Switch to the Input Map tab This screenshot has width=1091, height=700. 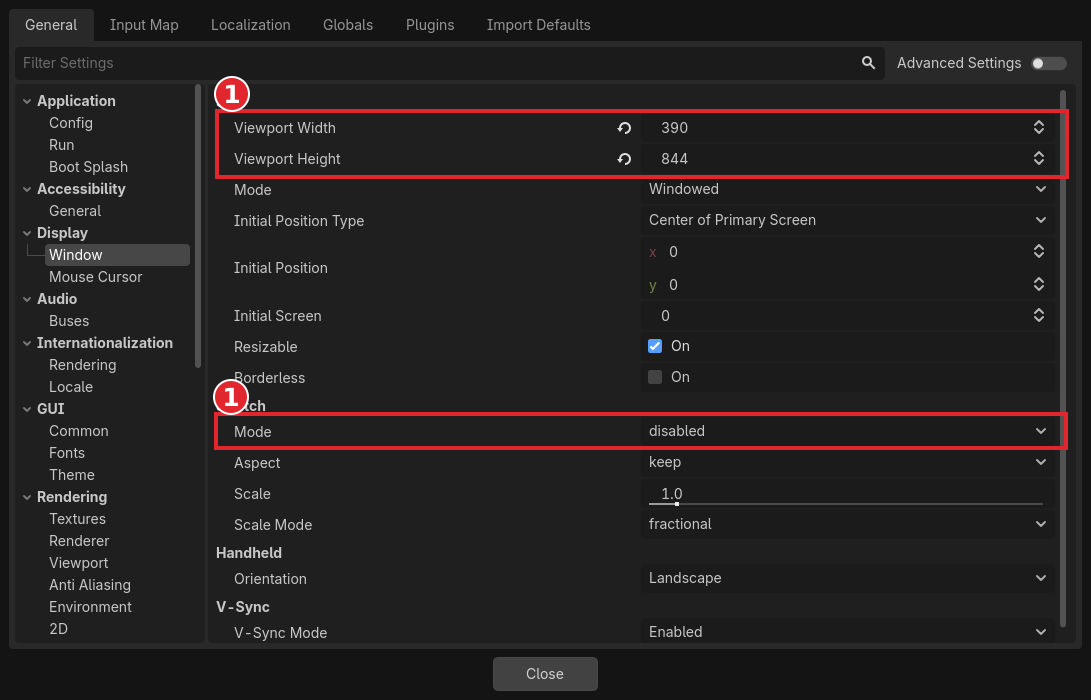pos(144,25)
